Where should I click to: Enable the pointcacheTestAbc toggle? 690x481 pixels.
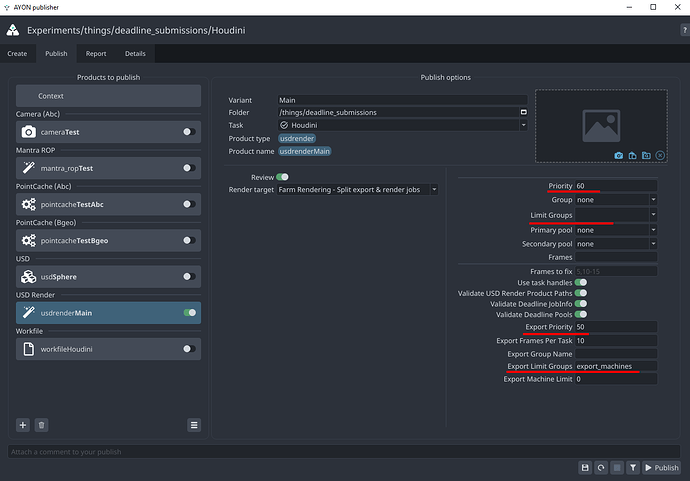pyautogui.click(x=189, y=204)
